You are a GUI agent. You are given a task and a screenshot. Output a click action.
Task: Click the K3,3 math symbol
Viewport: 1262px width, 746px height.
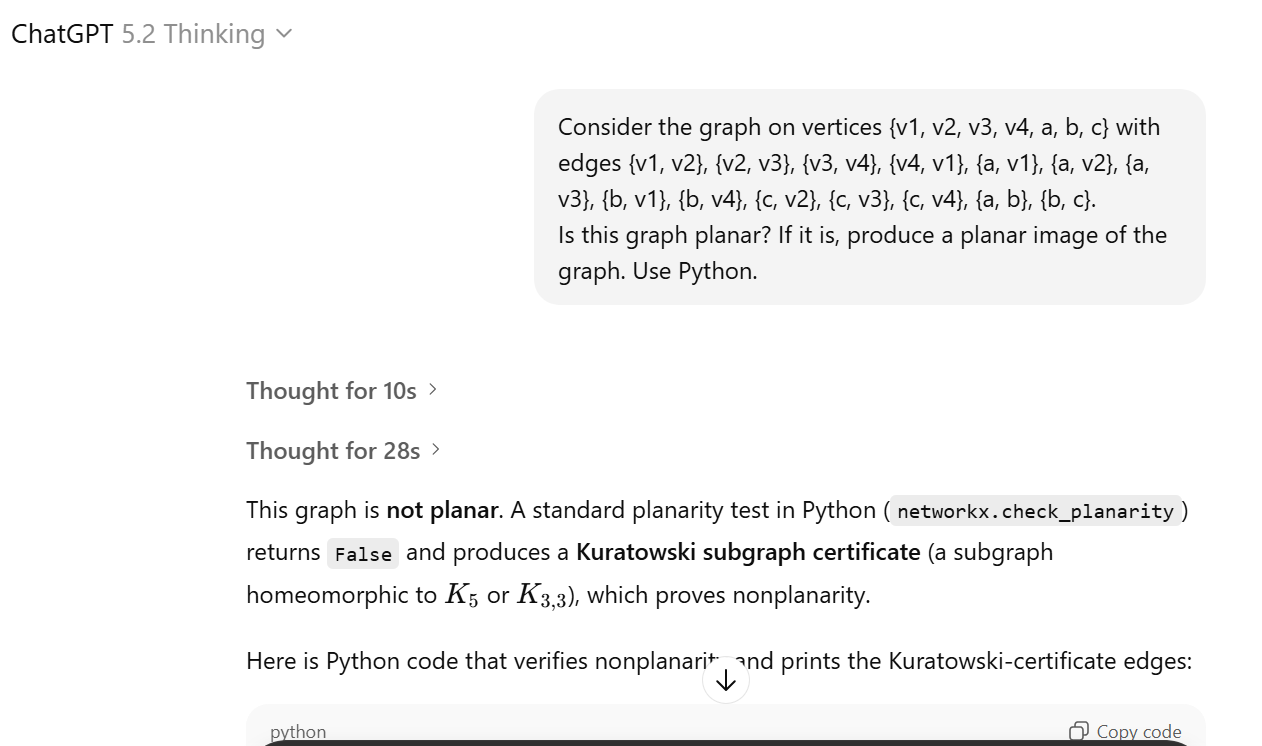(x=542, y=595)
